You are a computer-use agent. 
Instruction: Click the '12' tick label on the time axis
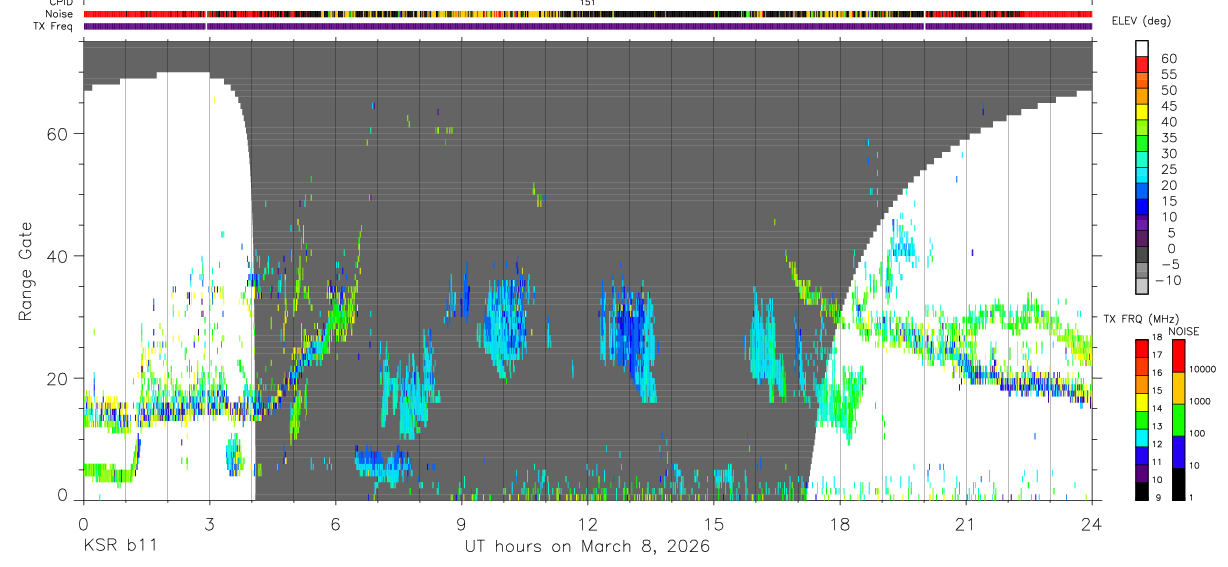(587, 523)
